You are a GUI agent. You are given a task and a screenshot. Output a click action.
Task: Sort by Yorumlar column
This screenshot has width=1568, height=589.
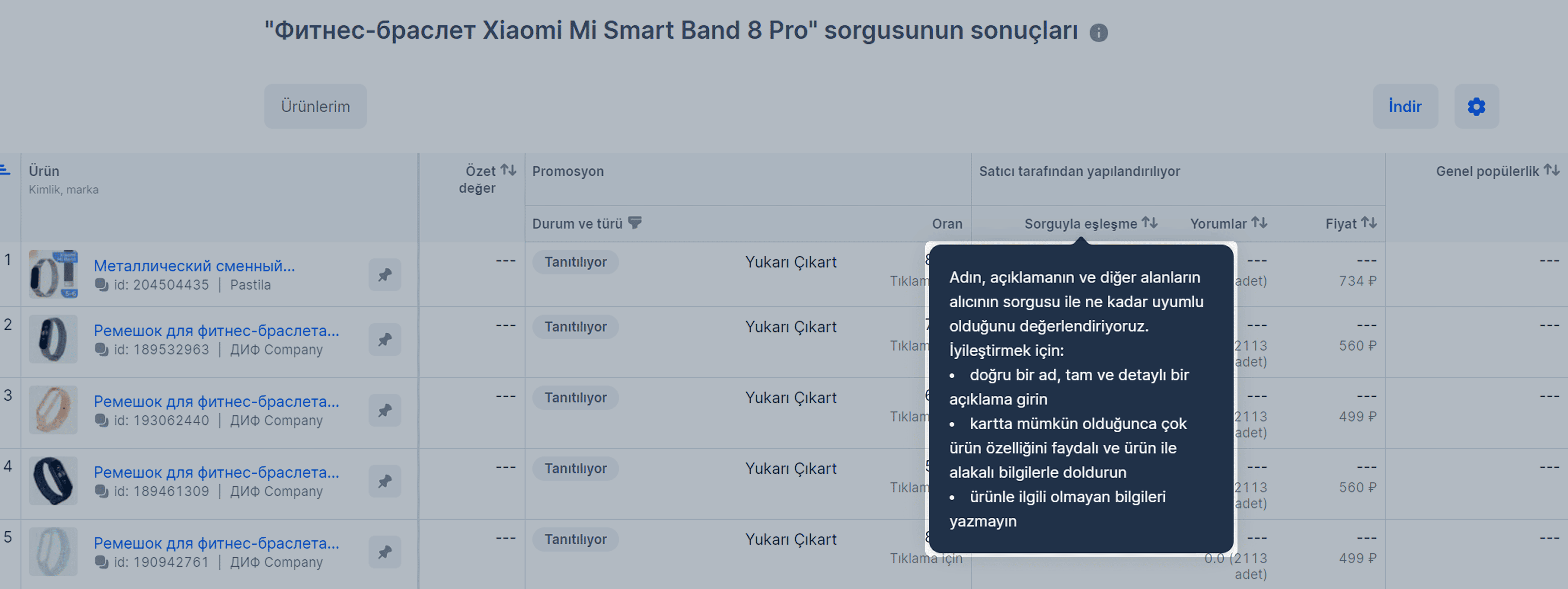[x=1259, y=223]
